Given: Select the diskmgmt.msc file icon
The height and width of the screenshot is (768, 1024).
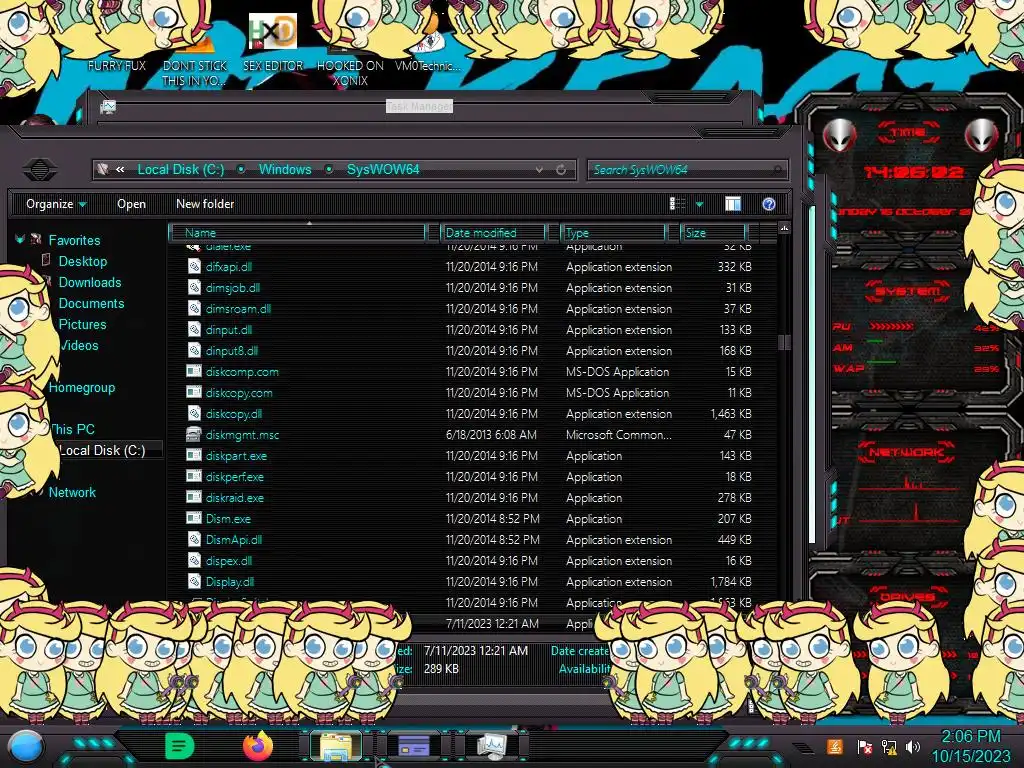Looking at the screenshot, I should (x=194, y=434).
